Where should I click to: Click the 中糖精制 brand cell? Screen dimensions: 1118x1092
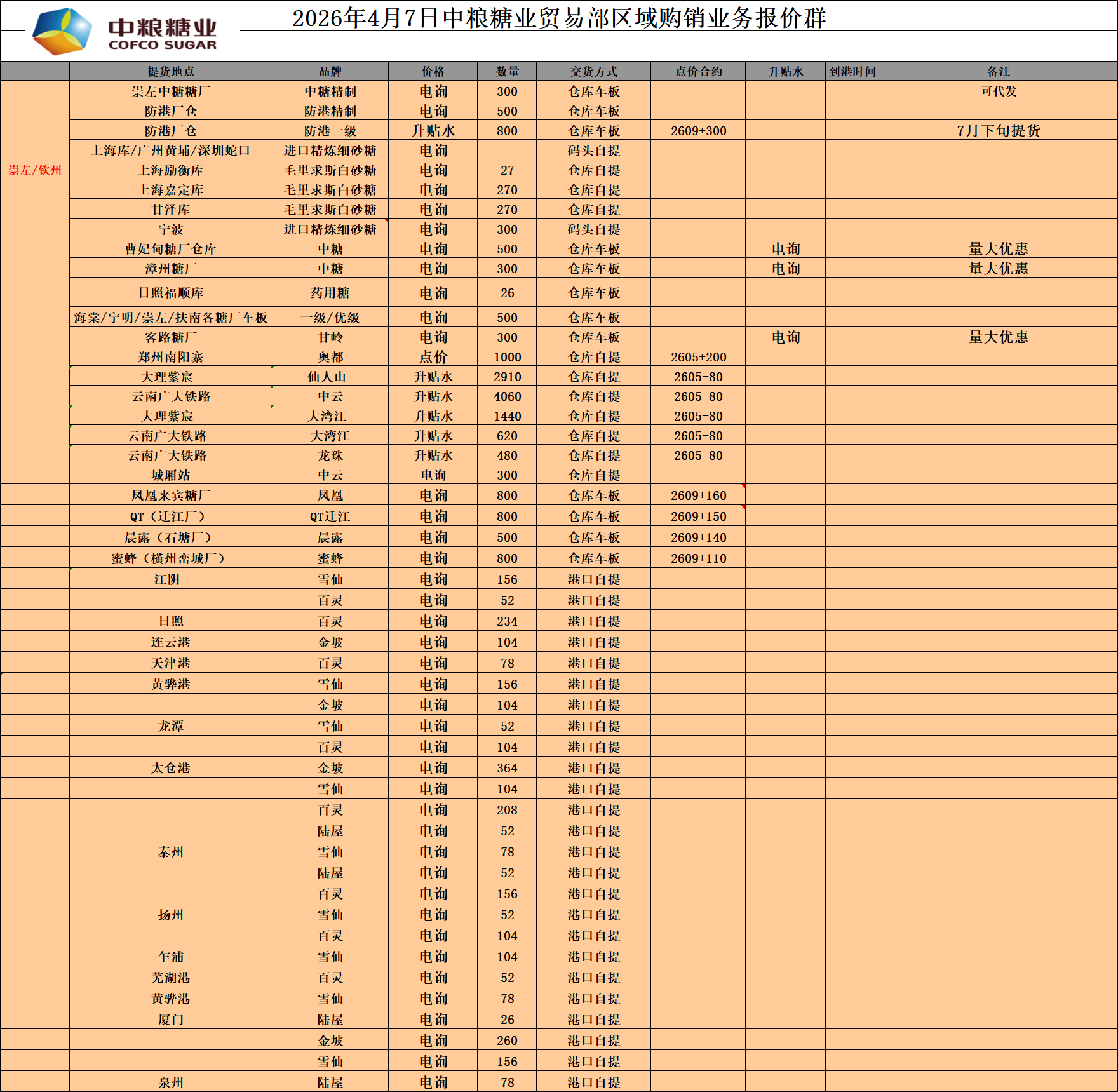(x=330, y=91)
